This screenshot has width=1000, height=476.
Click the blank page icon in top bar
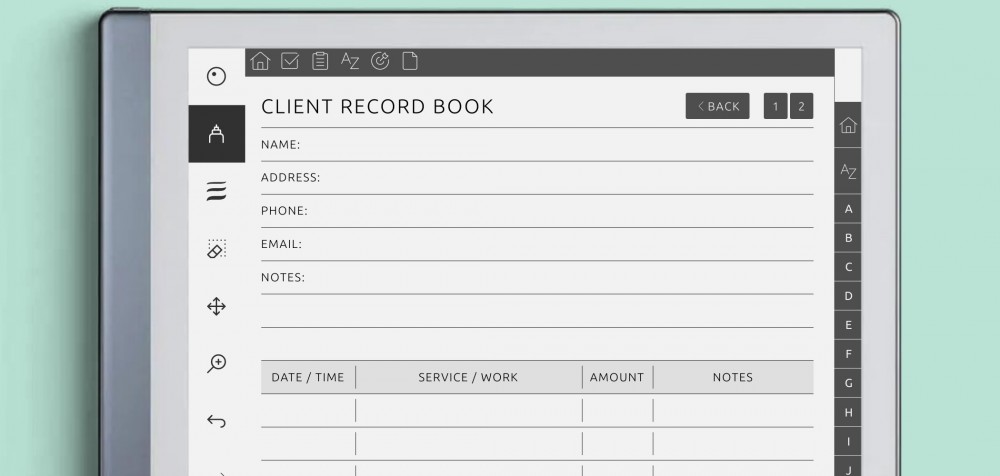[x=410, y=61]
